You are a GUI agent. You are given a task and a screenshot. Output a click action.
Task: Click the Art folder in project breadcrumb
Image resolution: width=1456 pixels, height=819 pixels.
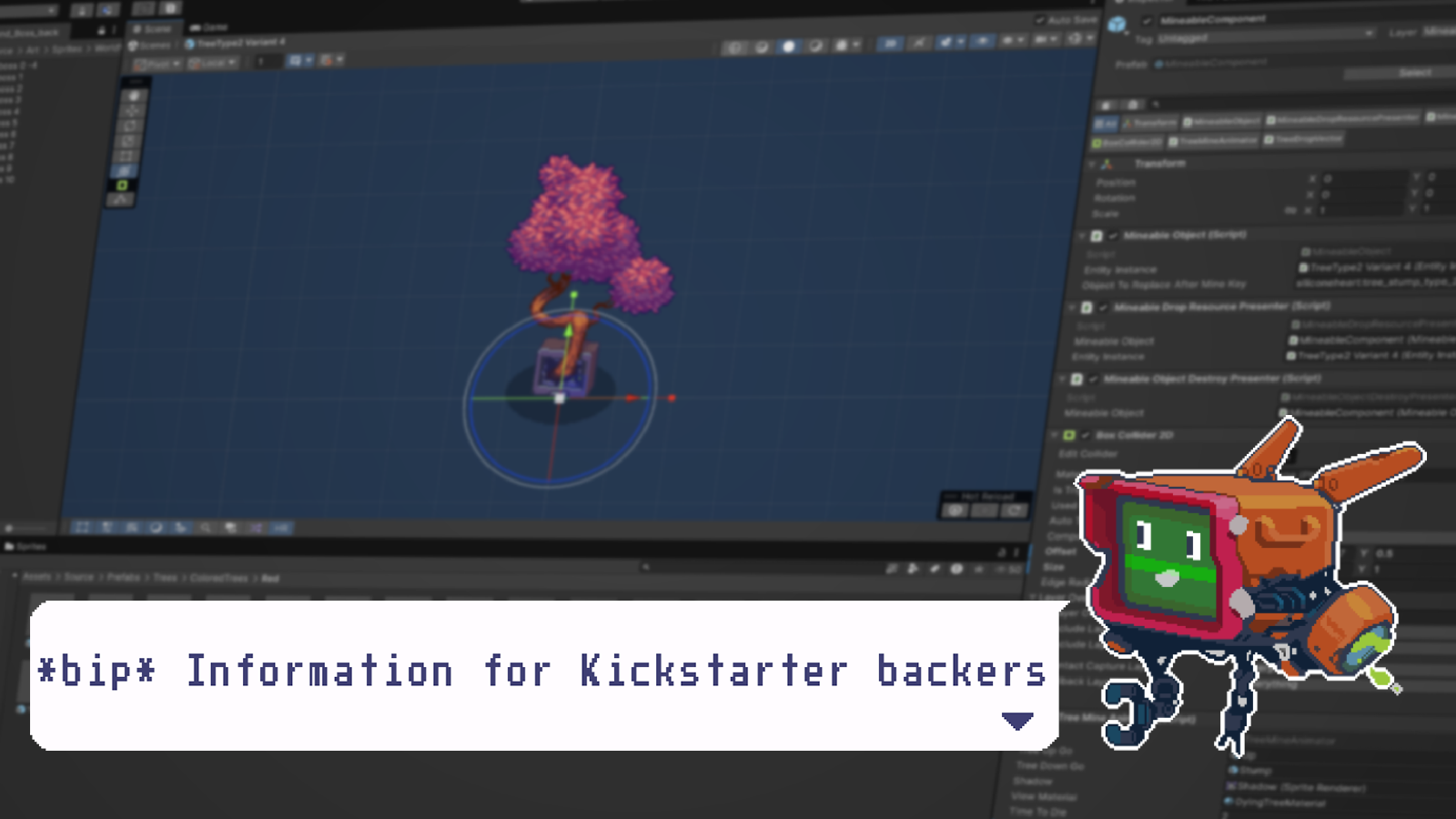tap(32, 49)
